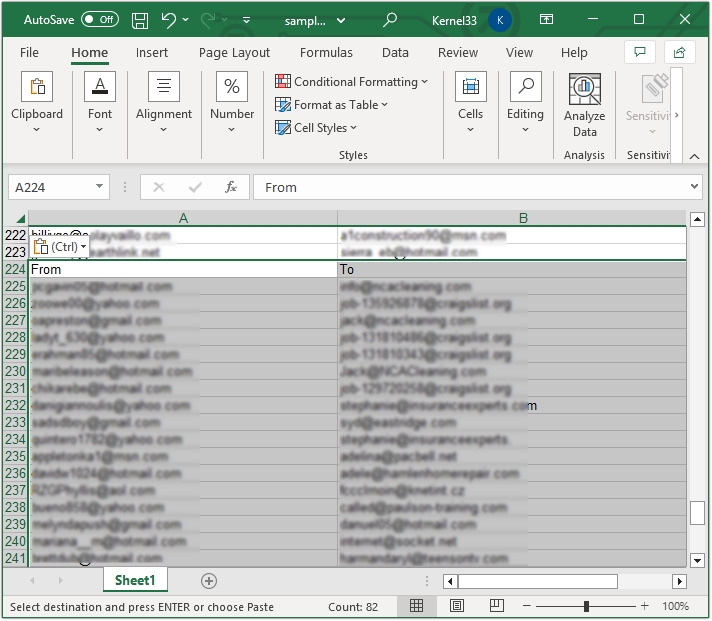Click the vertical scrollbar thumb
Image resolution: width=712 pixels, height=621 pixels.
(697, 513)
